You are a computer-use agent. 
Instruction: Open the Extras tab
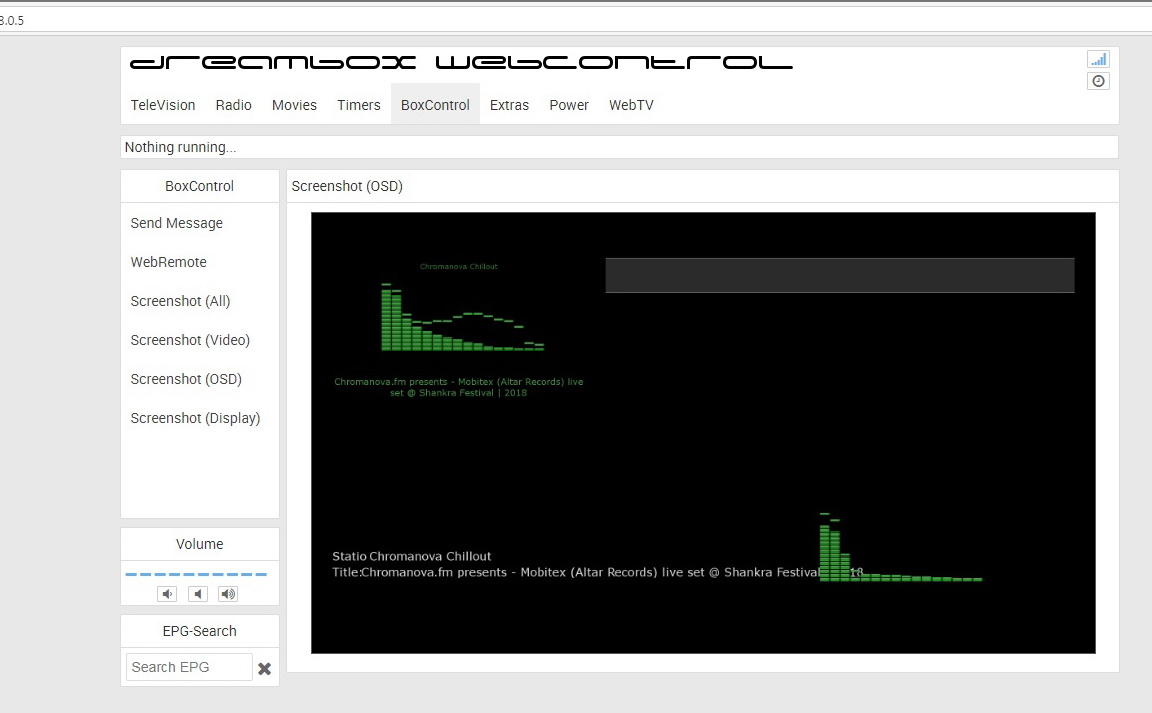(509, 105)
